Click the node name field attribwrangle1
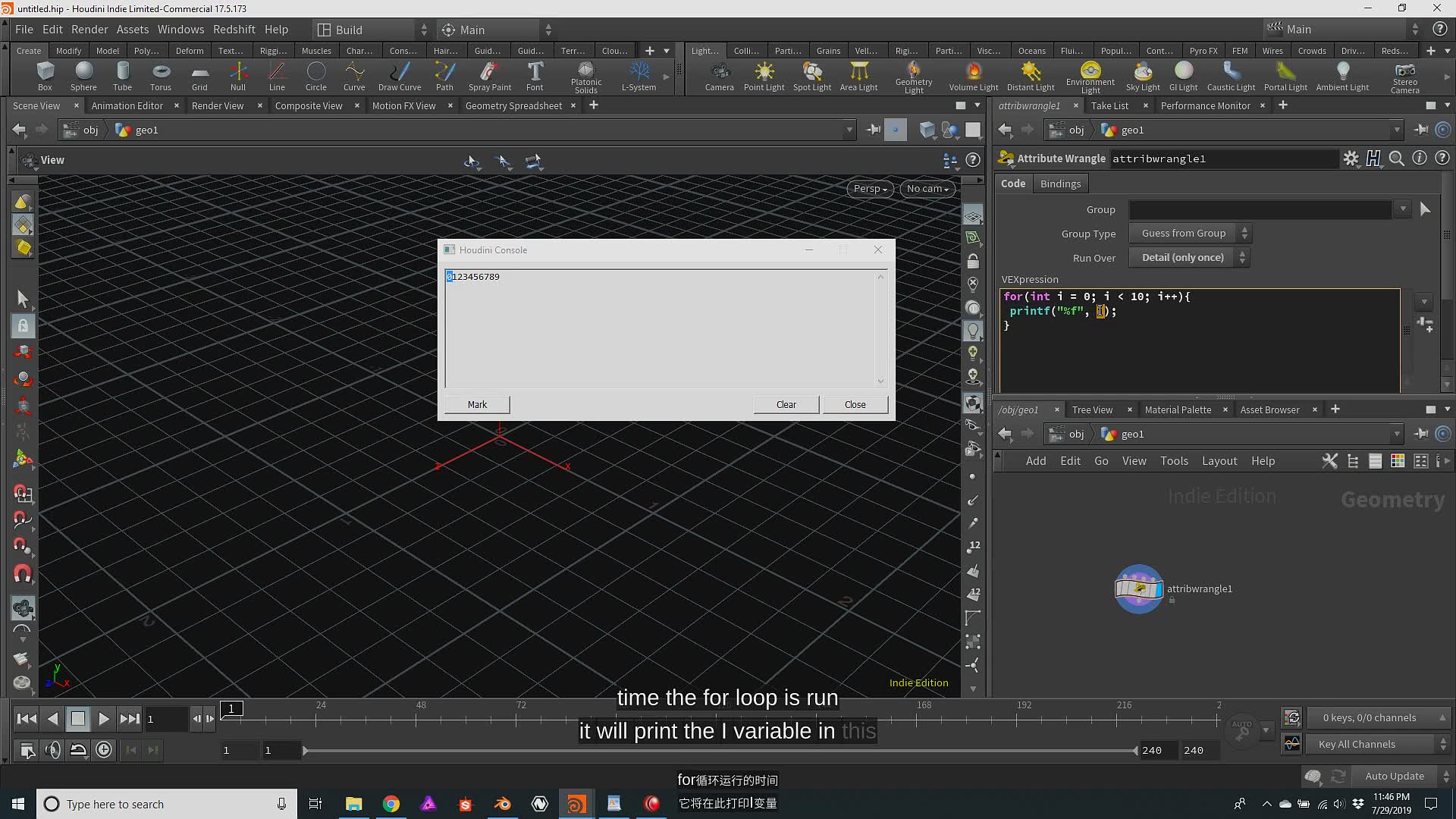This screenshot has height=819, width=1456. coord(1224,158)
